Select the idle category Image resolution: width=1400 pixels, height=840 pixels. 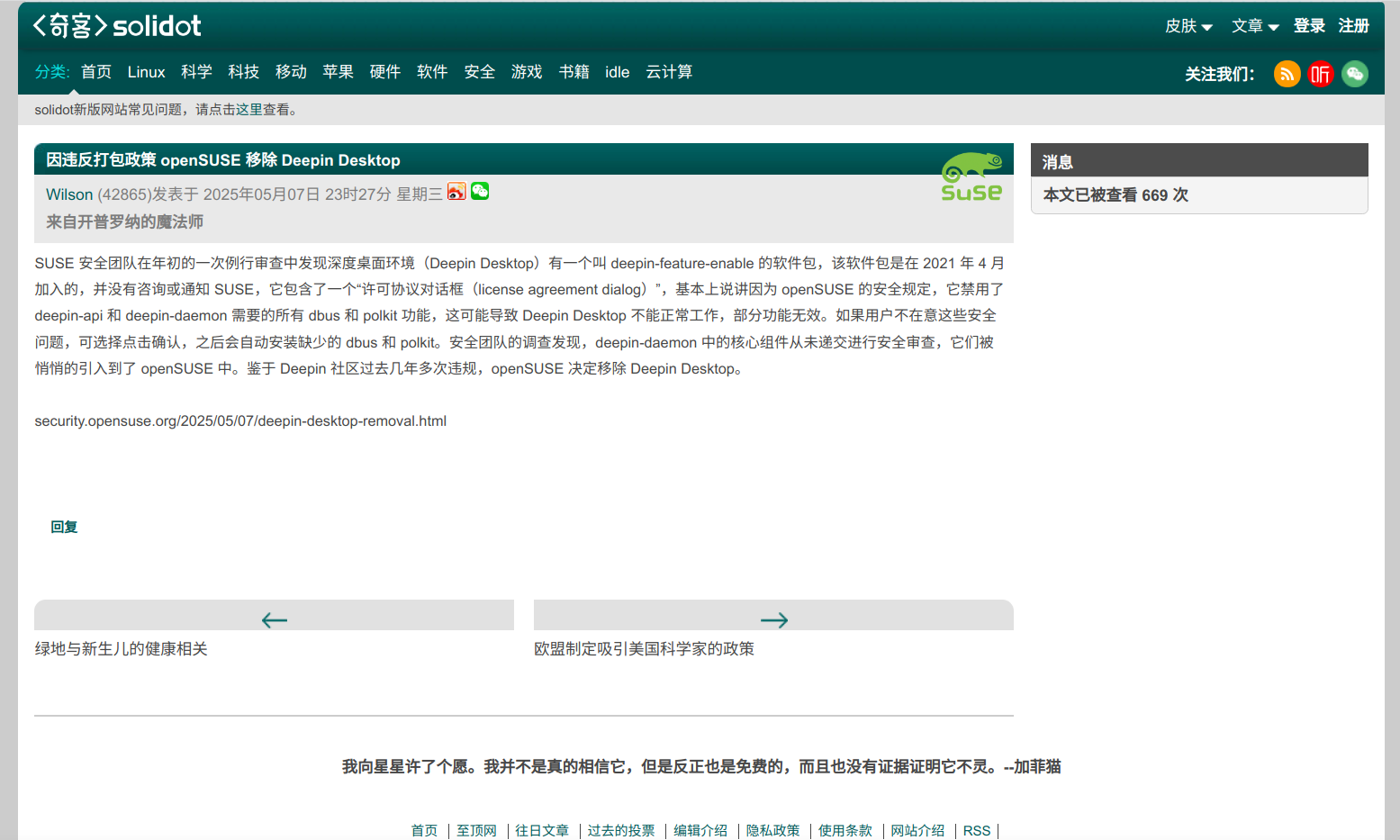[x=618, y=72]
